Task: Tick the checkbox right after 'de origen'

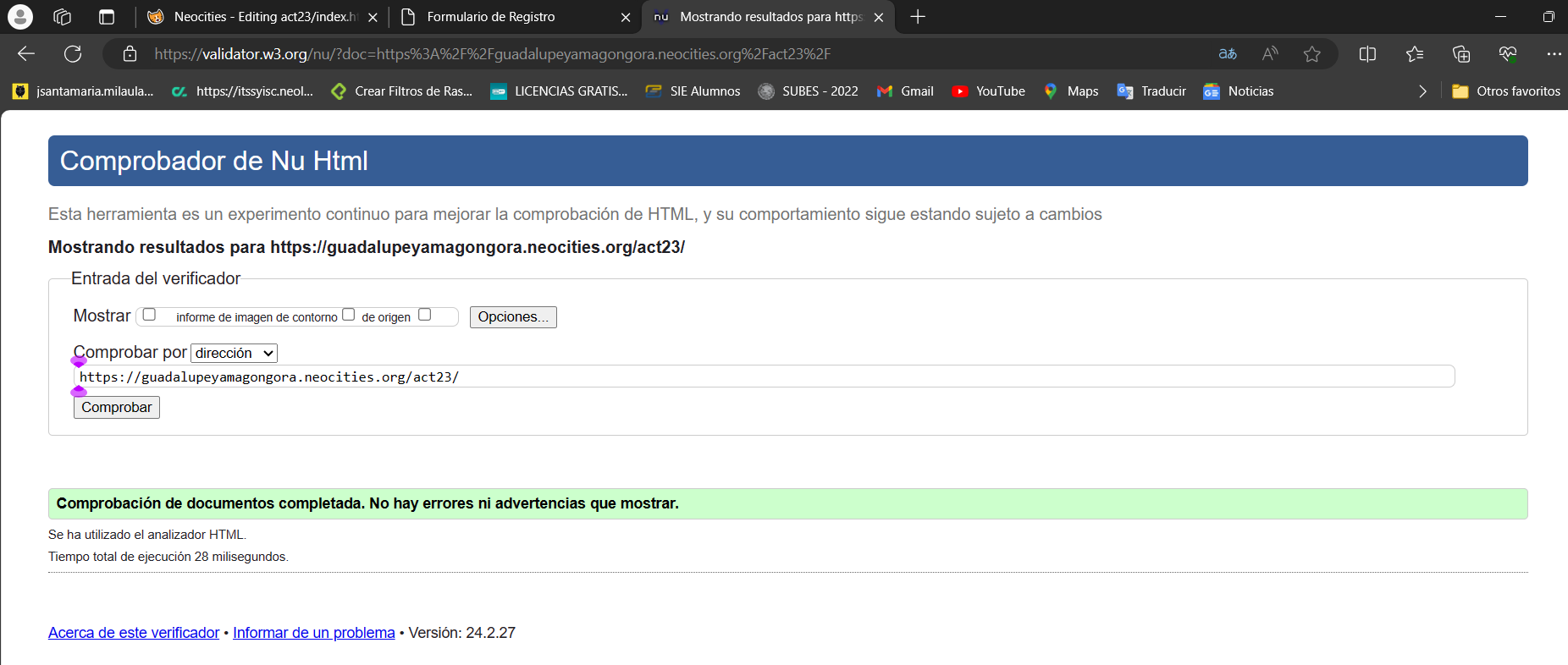Action: (x=425, y=315)
